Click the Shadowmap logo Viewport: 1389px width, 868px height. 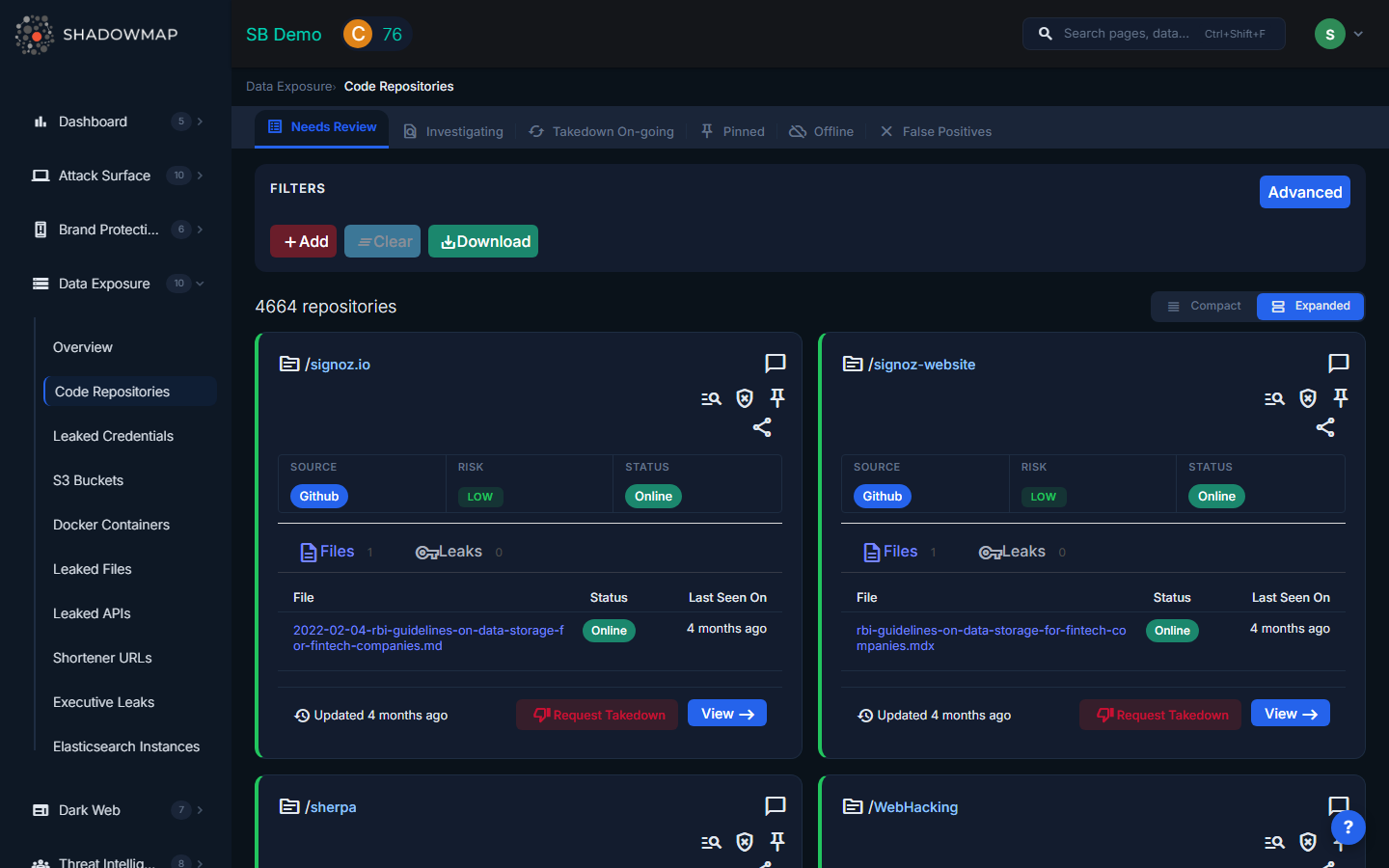95,35
